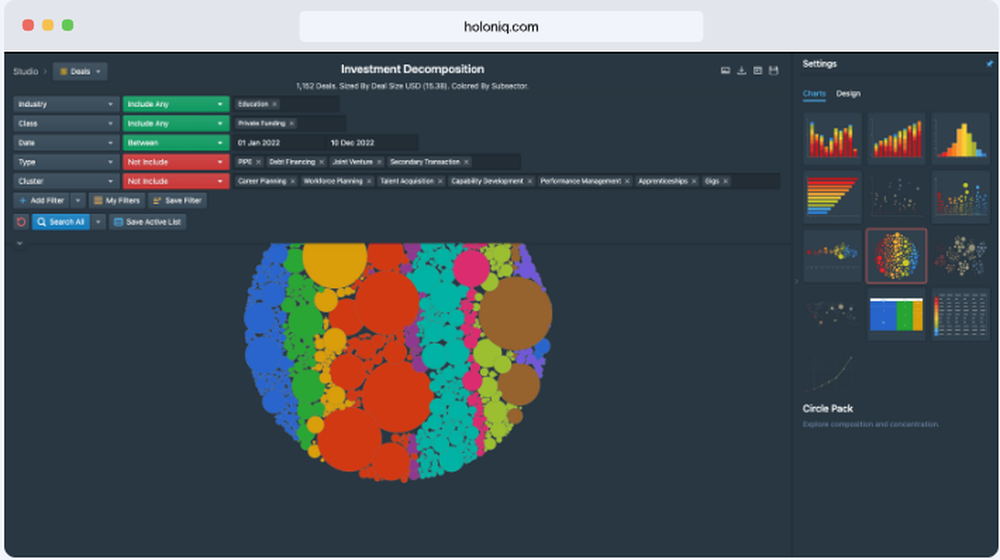
Task: Select the horizontal bar chart thumbnail
Action: point(832,196)
